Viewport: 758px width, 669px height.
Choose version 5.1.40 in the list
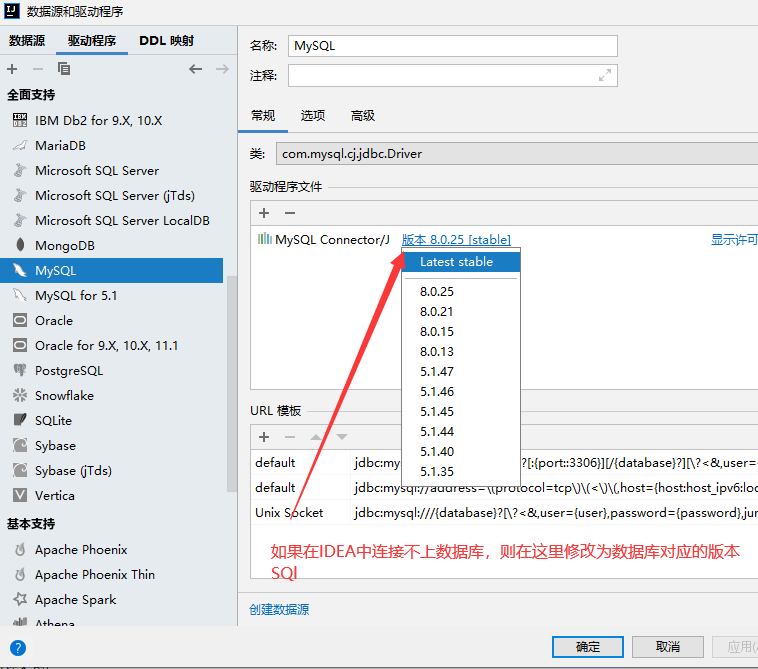[x=461, y=451]
